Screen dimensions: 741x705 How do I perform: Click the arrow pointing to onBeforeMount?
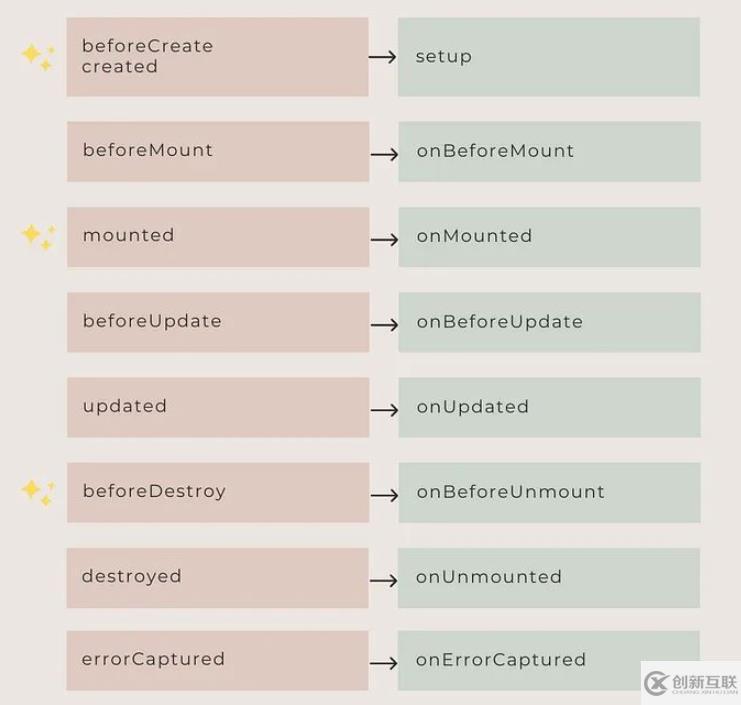pos(384,153)
